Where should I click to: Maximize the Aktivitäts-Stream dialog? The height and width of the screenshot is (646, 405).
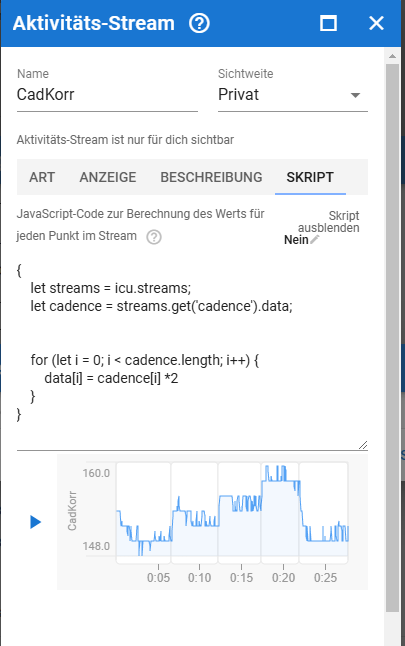tap(328, 23)
